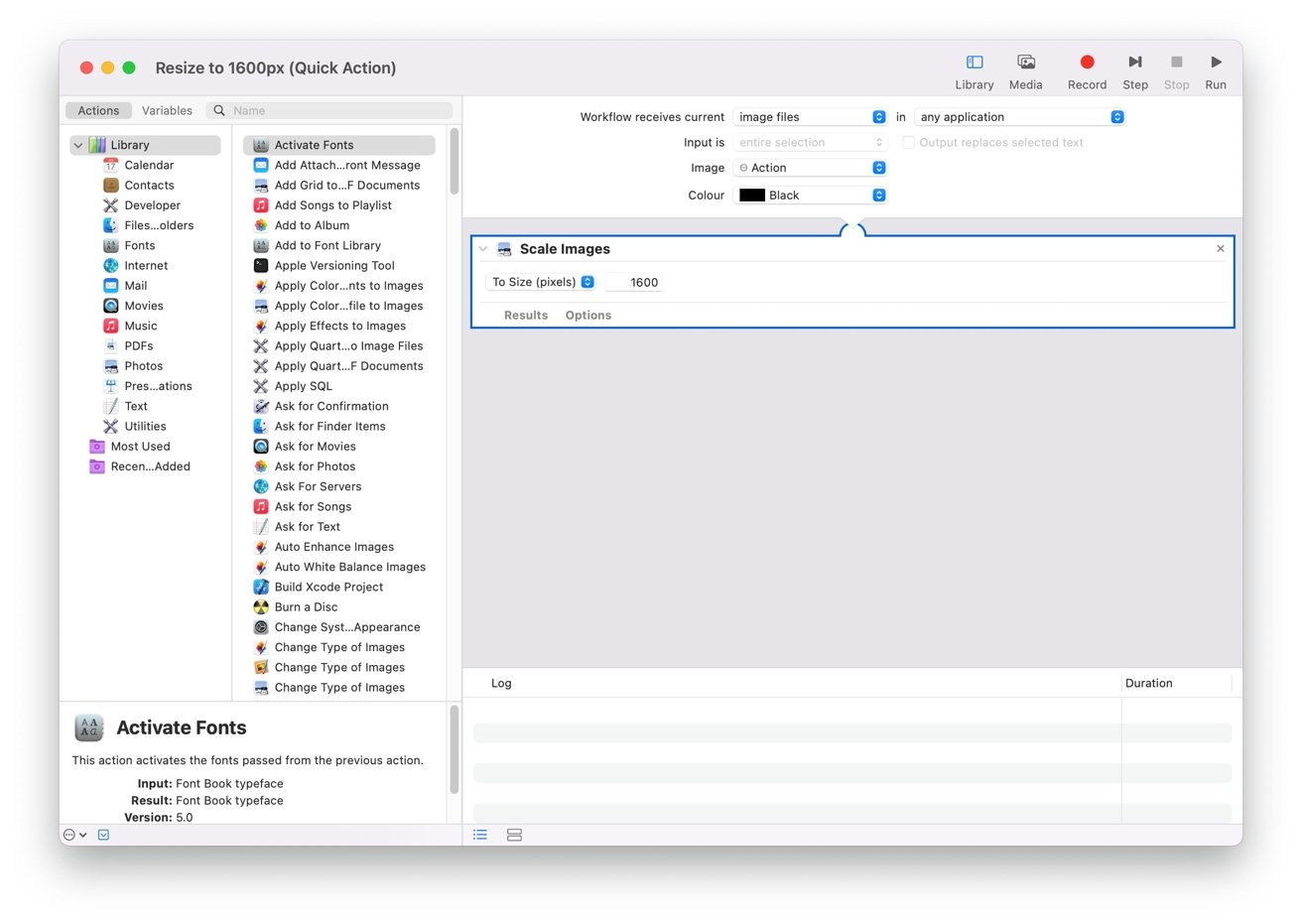The image size is (1302, 924).
Task: Select Presentations category in Library
Action: (x=158, y=386)
